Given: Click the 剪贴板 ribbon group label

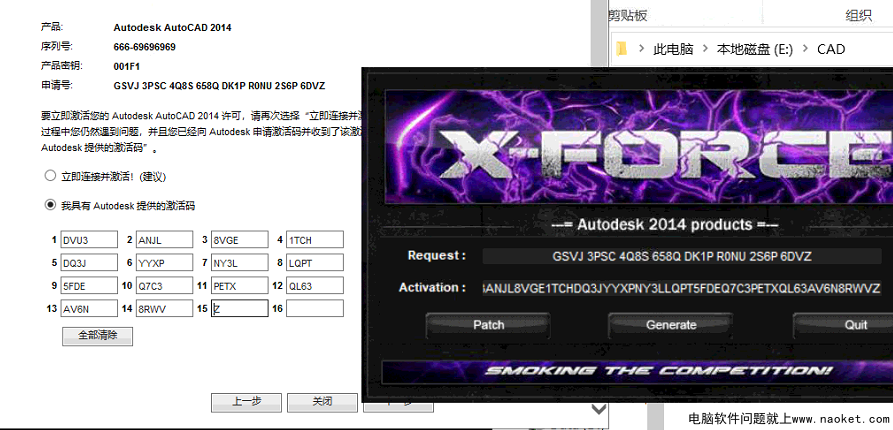Looking at the screenshot, I should [628, 15].
